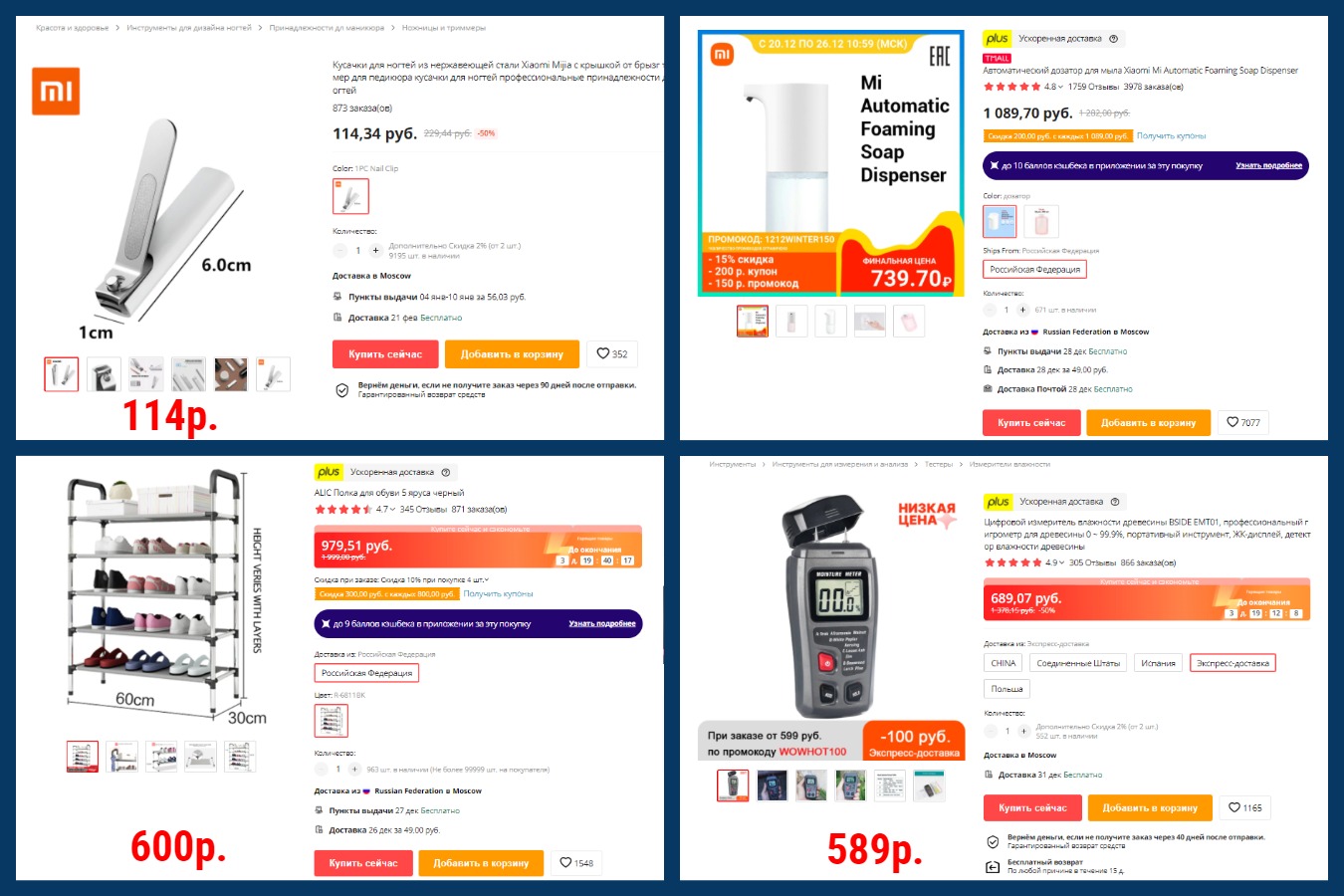Add nail clipper to wishlist heart 352

611,354
